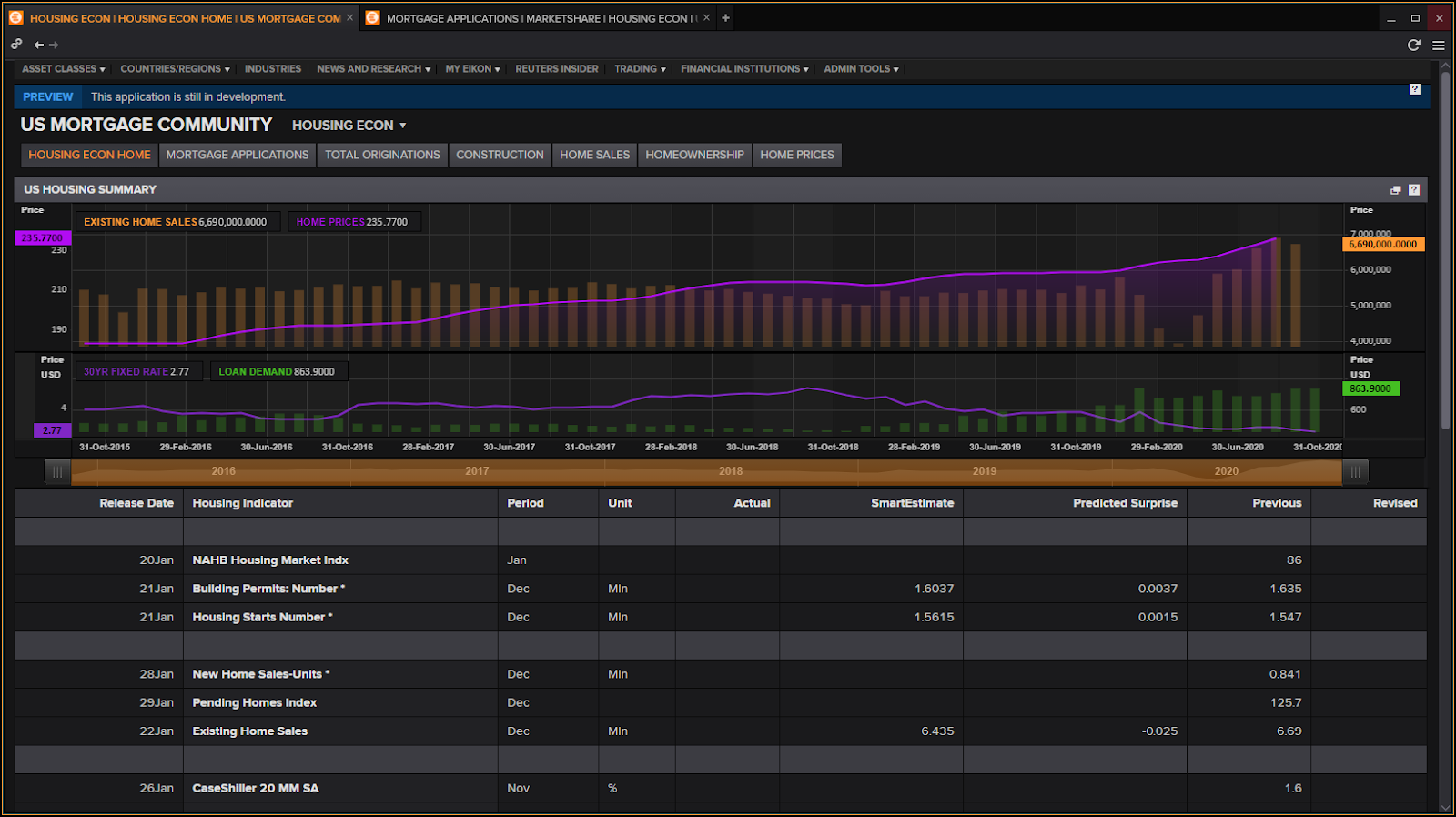Screen dimensions: 1456x817
Task: Click 2018 on the timeline navigator
Action: (731, 471)
